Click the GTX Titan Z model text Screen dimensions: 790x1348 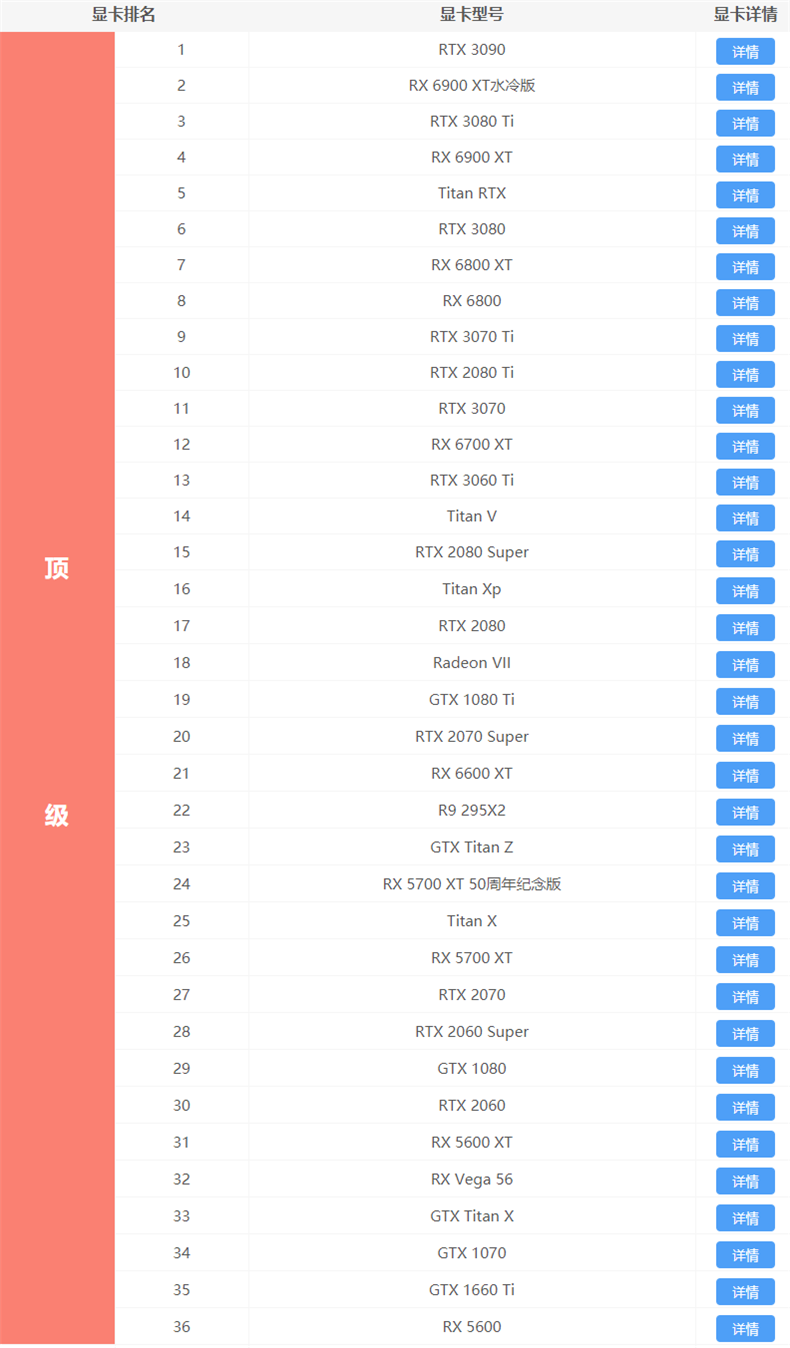[x=472, y=847]
